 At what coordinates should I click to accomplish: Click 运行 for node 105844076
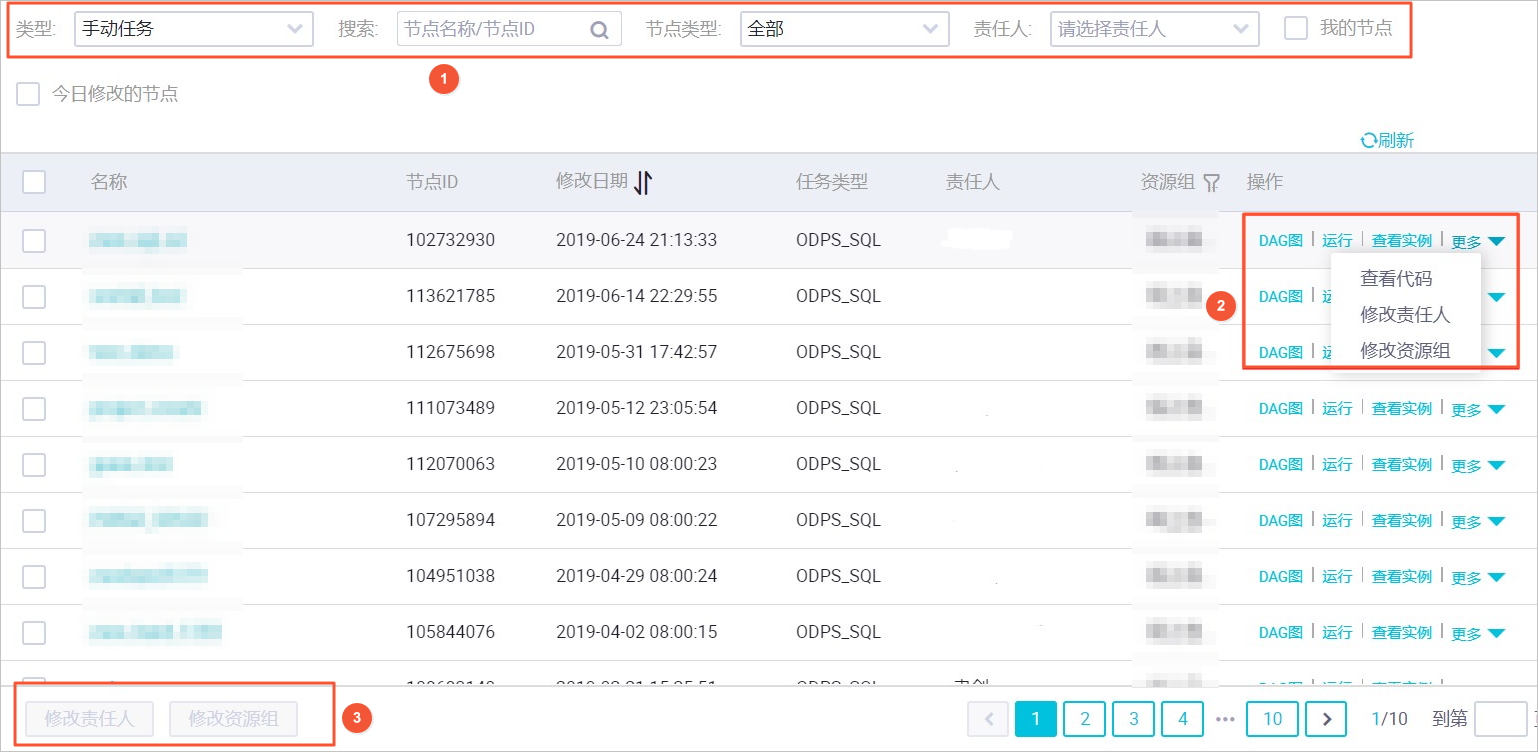[x=1337, y=632]
